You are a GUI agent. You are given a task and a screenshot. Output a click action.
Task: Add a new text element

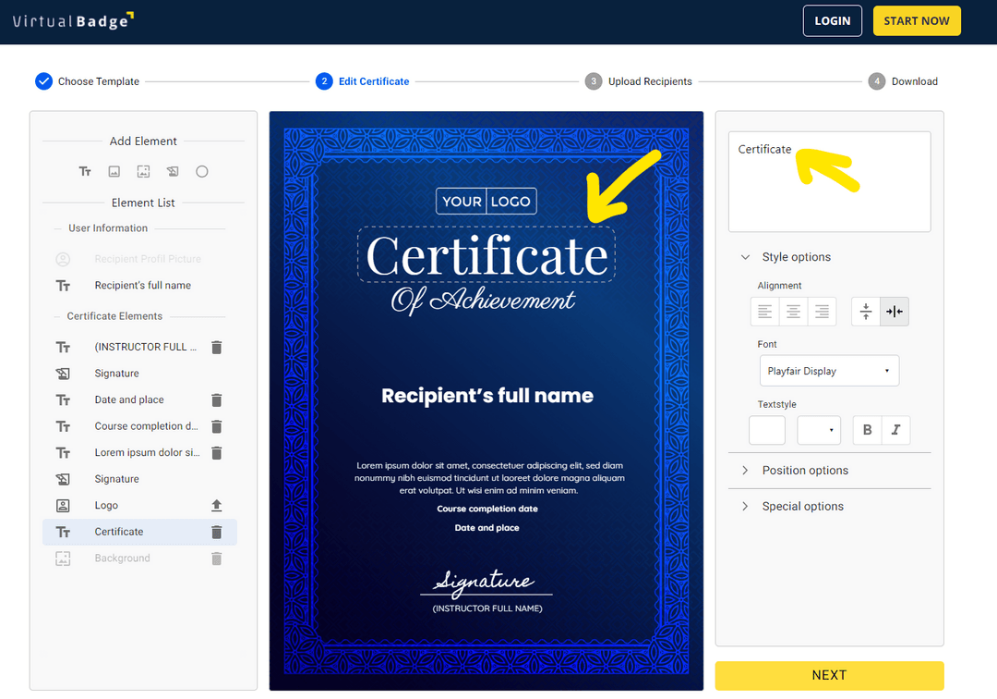point(85,171)
